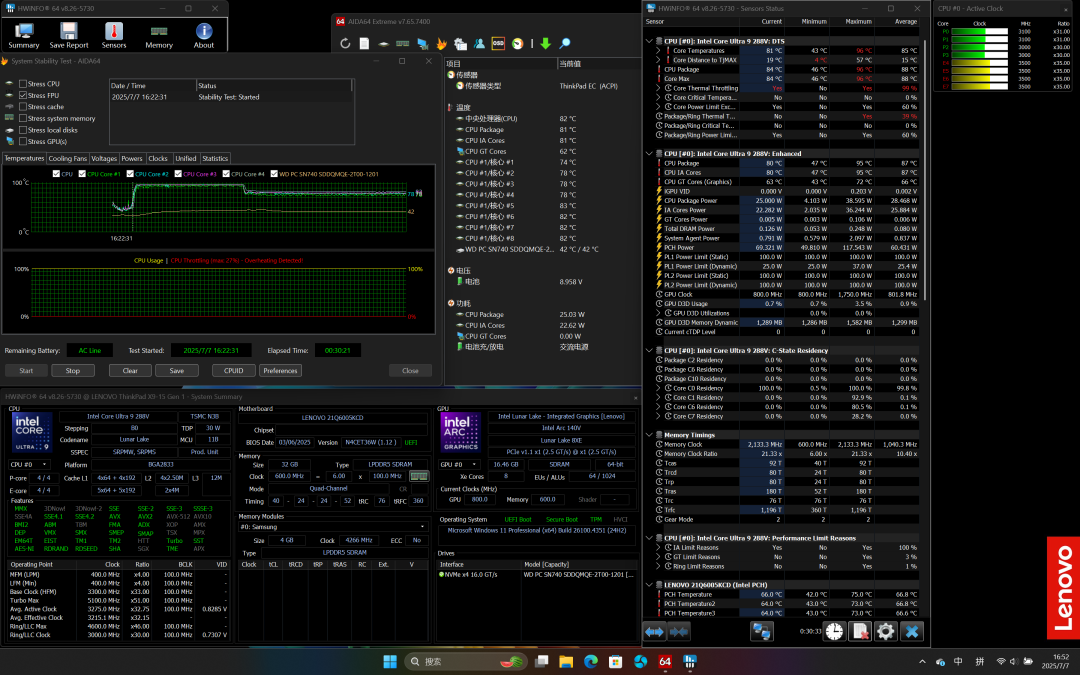Image resolution: width=1080 pixels, height=675 pixels.
Task: Switch to the Statistics tab
Action: pos(215,158)
